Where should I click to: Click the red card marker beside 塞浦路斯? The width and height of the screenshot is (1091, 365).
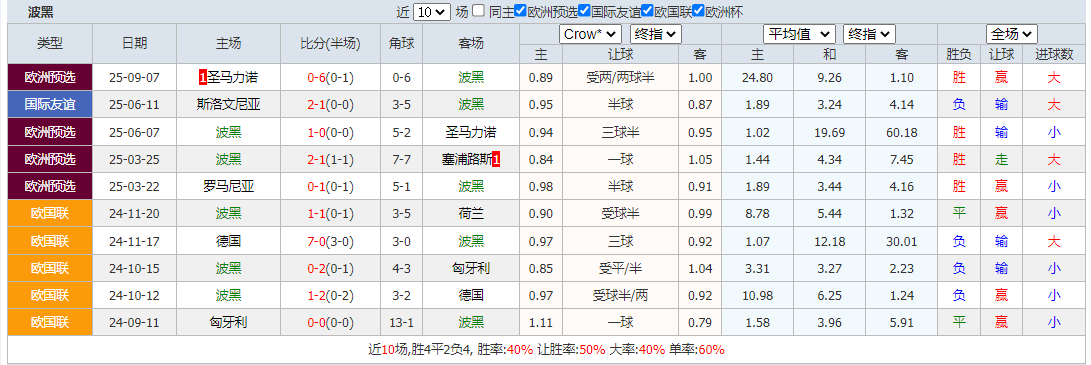click(496, 160)
